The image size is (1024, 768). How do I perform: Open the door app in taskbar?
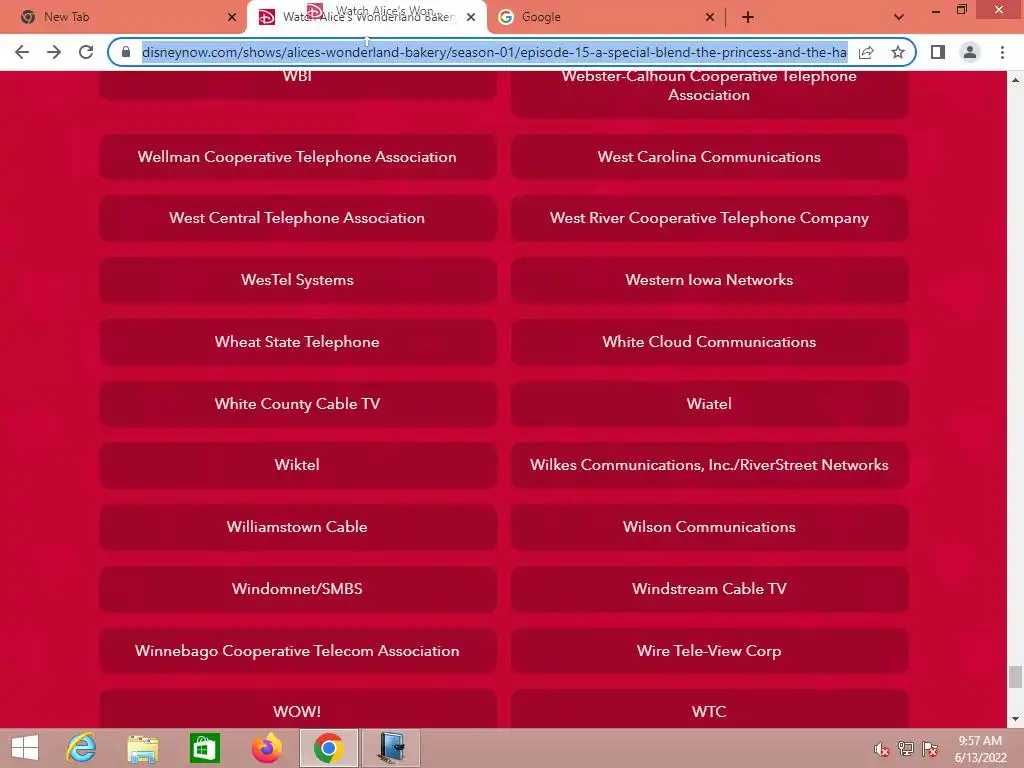pos(391,748)
